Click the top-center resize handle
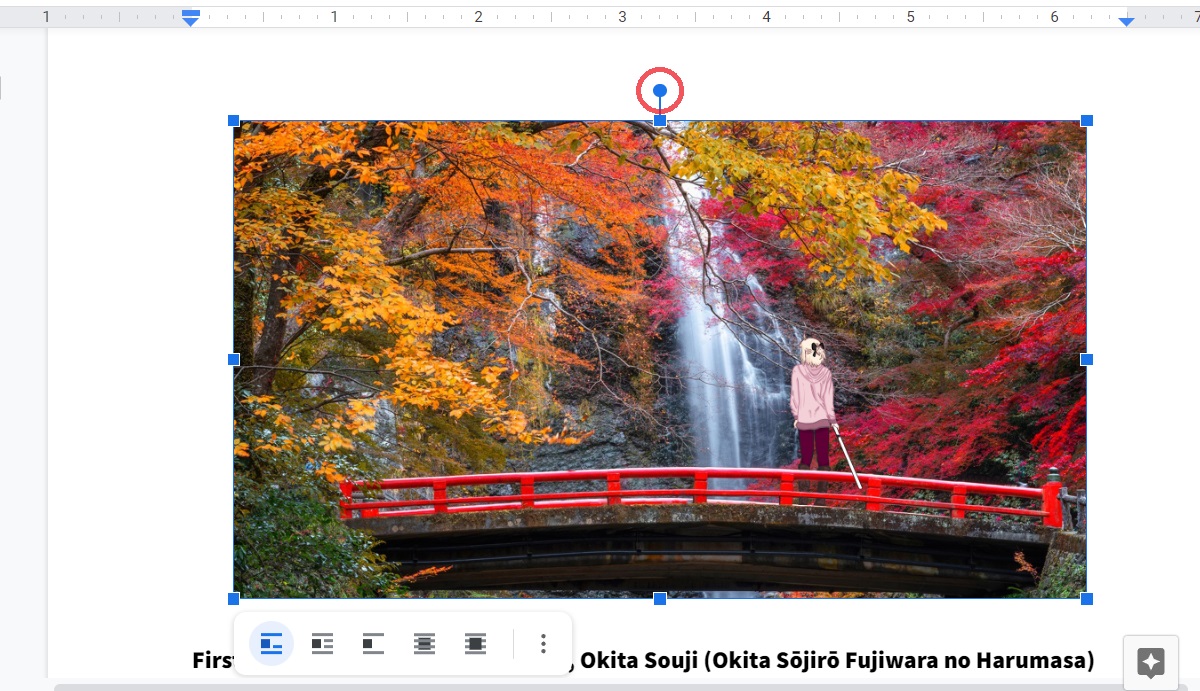Screen dimensions: 1200x691 coord(660,121)
